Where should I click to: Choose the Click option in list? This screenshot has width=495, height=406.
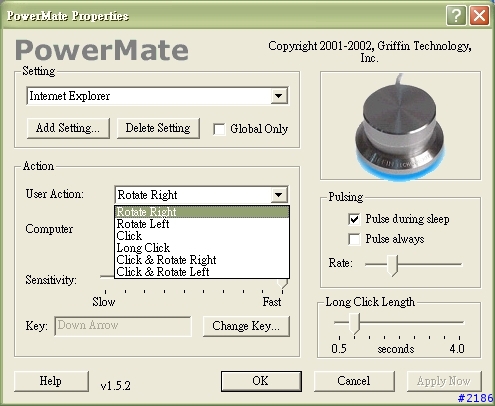point(202,236)
